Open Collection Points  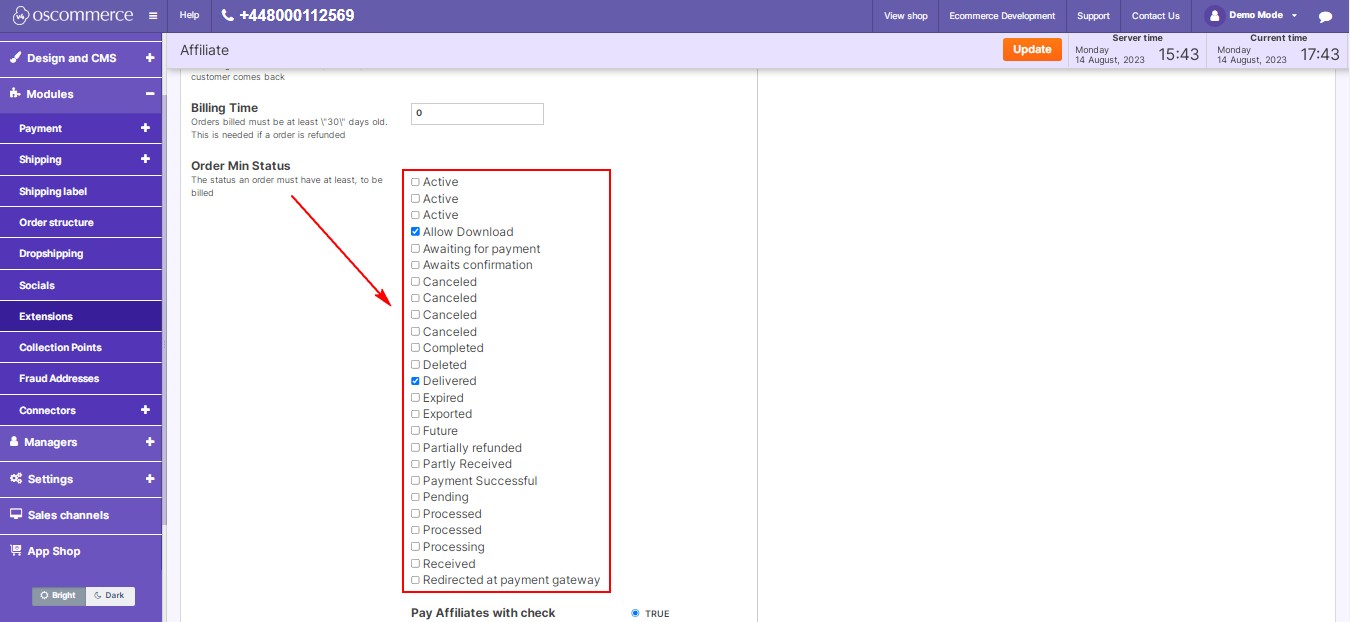pyautogui.click(x=81, y=347)
